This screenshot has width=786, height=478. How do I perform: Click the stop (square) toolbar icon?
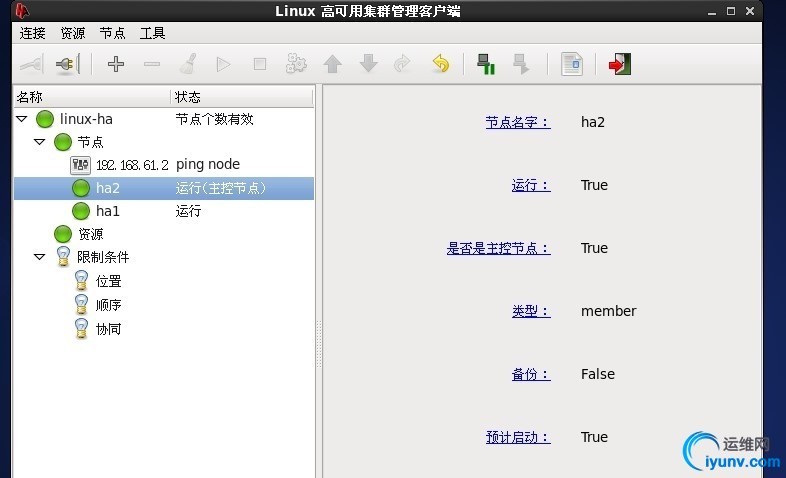point(260,64)
